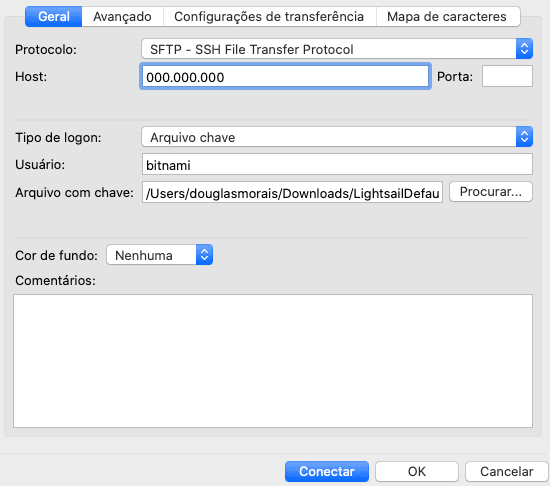Click inside the Comentários text area
The height and width of the screenshot is (486, 550).
[273, 361]
